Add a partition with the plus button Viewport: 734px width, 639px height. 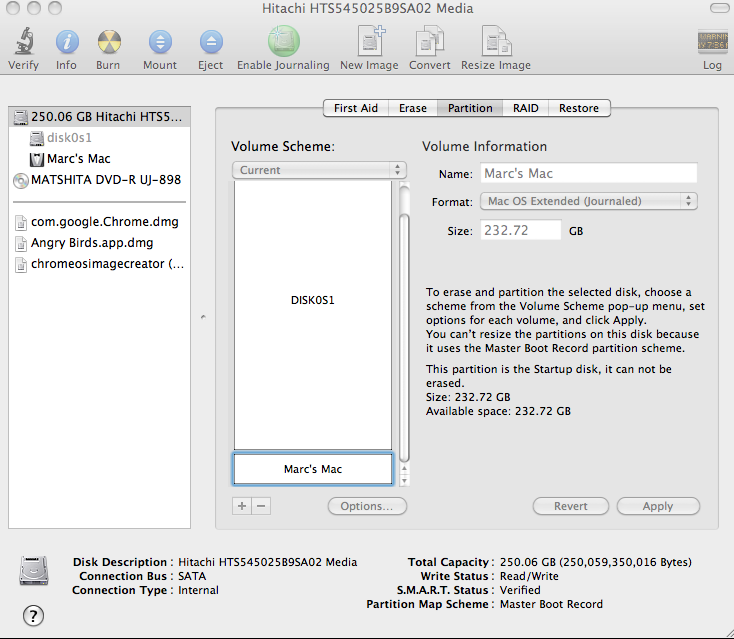(242, 506)
